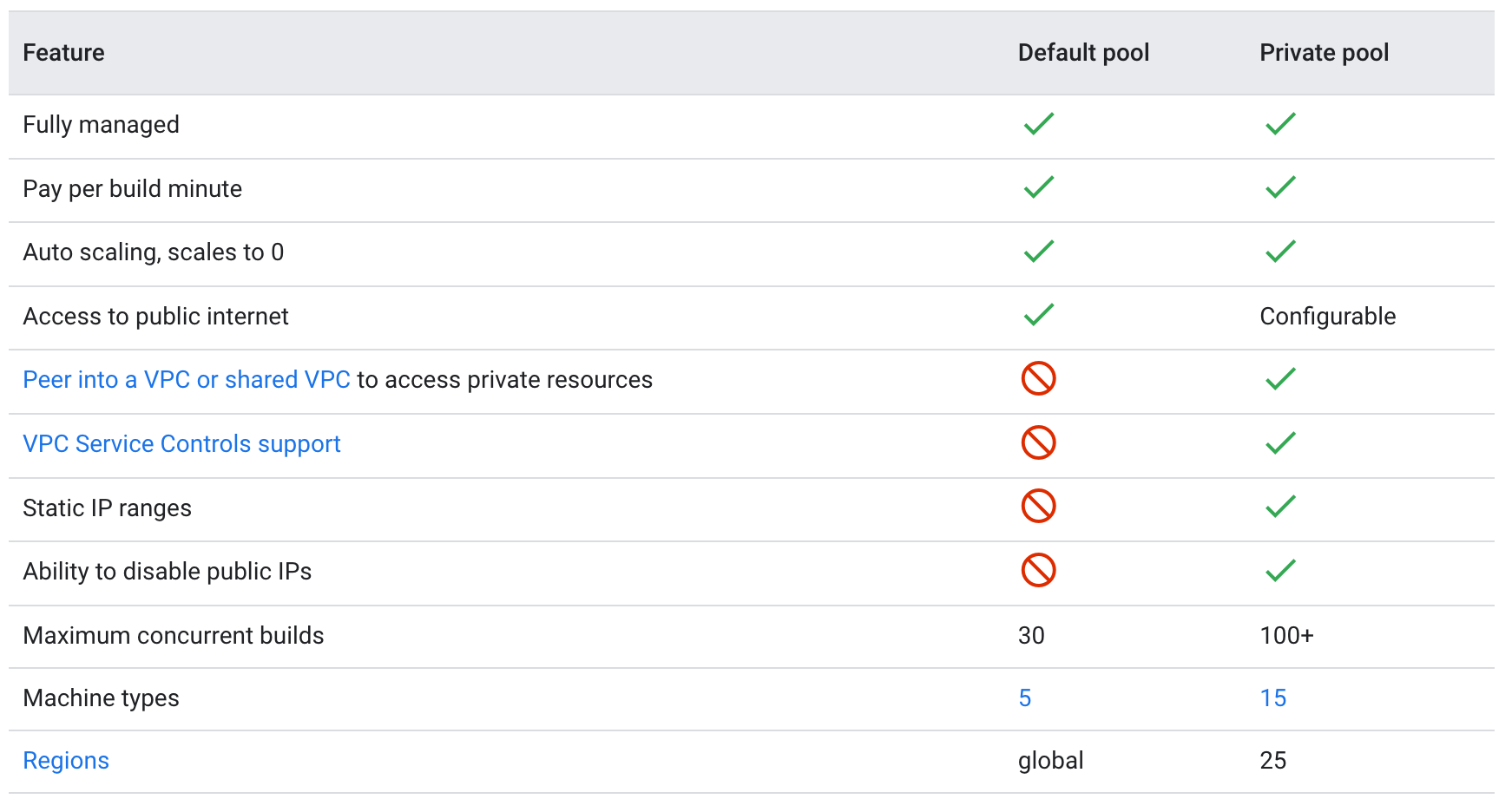The height and width of the screenshot is (812, 1512).
Task: Open the Peer into a VPC or shared VPC link
Action: (x=187, y=380)
